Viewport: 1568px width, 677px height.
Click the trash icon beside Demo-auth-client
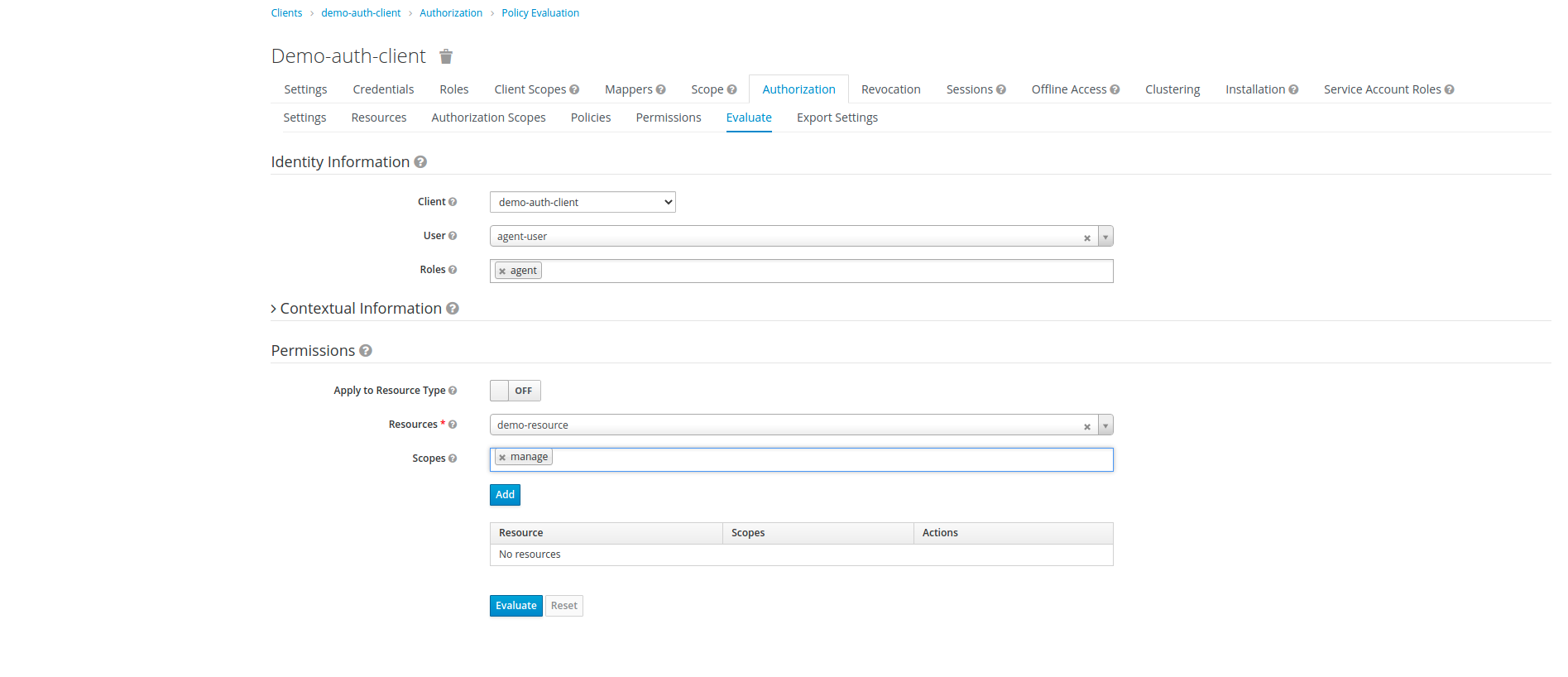tap(446, 56)
